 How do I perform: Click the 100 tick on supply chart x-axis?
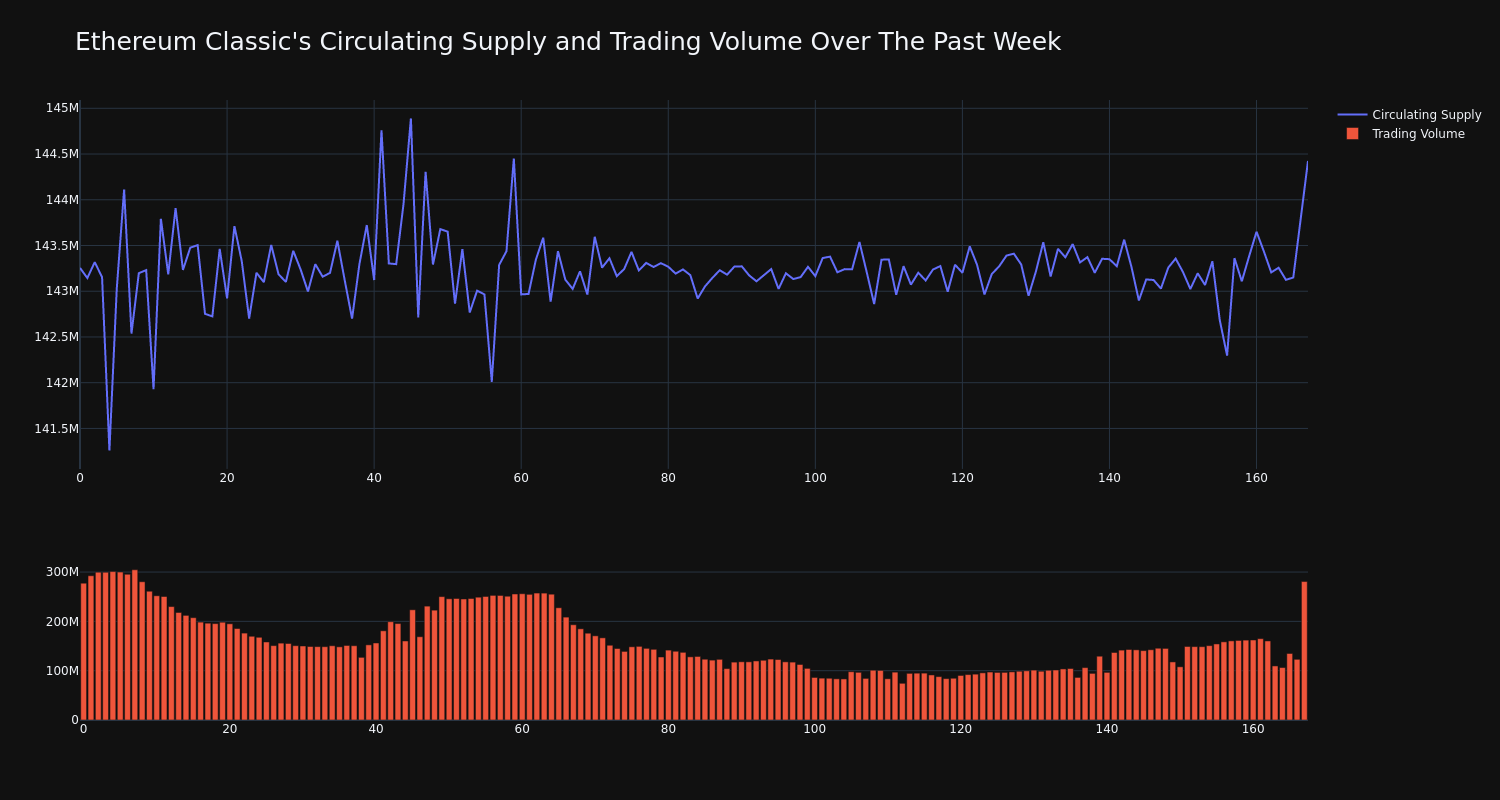[x=815, y=478]
